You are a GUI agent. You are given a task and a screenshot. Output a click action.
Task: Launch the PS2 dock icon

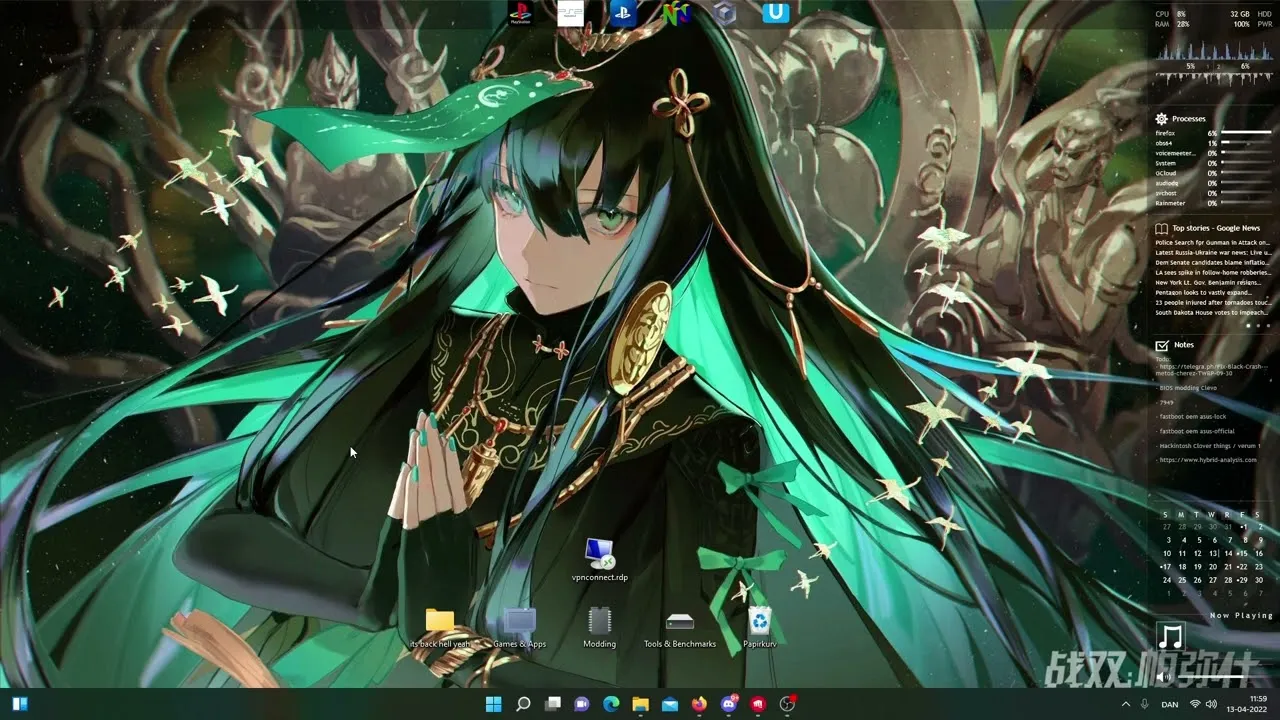[x=571, y=13]
